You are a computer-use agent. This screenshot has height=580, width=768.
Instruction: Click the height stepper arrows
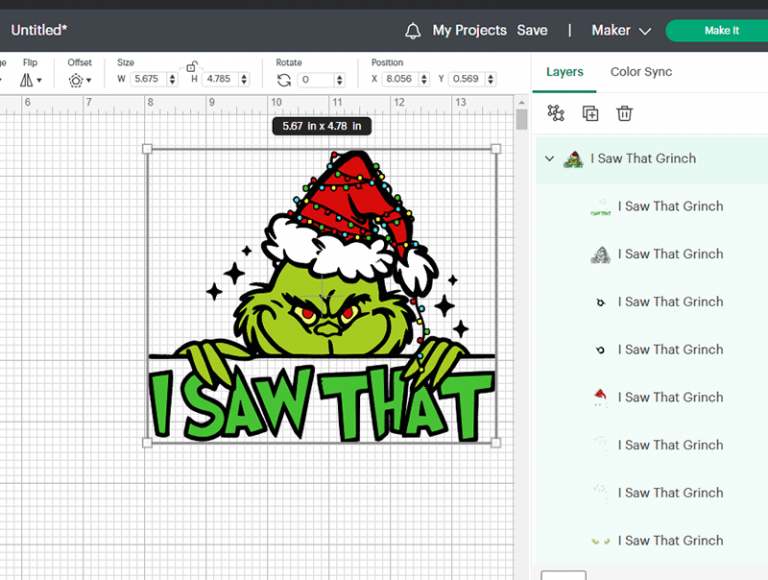pos(244,79)
